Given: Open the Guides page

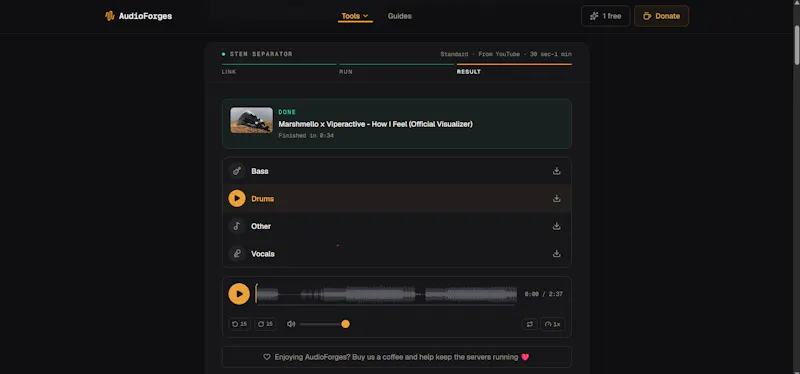Looking at the screenshot, I should coord(399,16).
